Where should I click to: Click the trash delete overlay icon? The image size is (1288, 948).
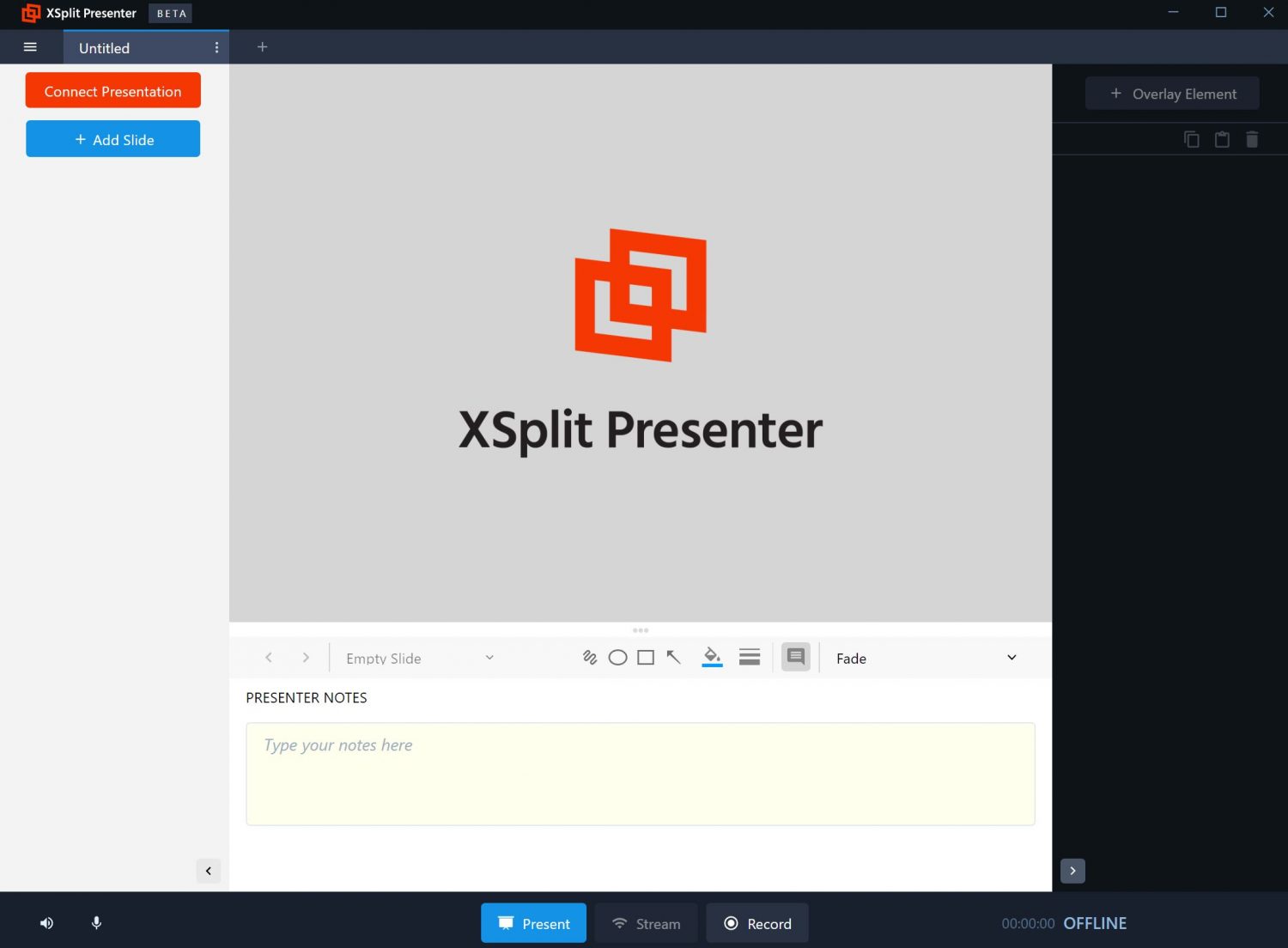[x=1252, y=139]
